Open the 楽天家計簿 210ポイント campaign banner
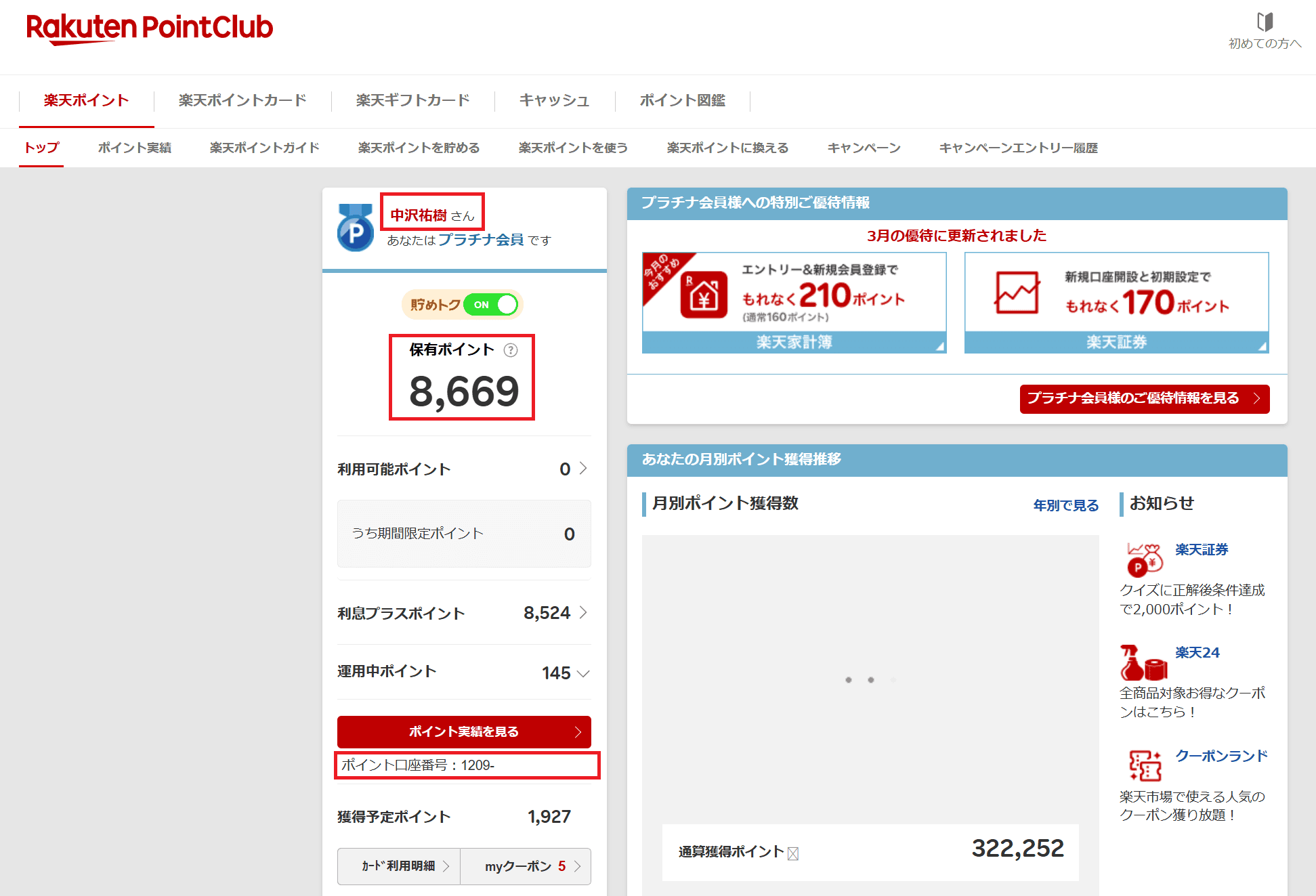Screen dimensions: 1316x896 (x=793, y=303)
